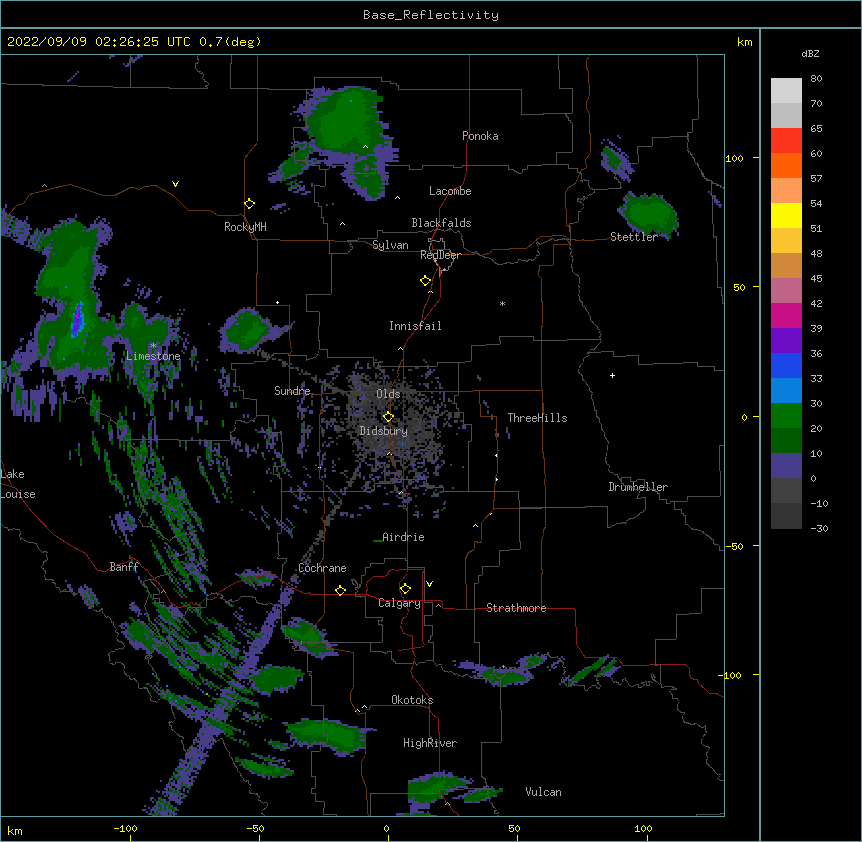Click the 45 value in dBZ legend
This screenshot has width=862, height=842.
(816, 279)
